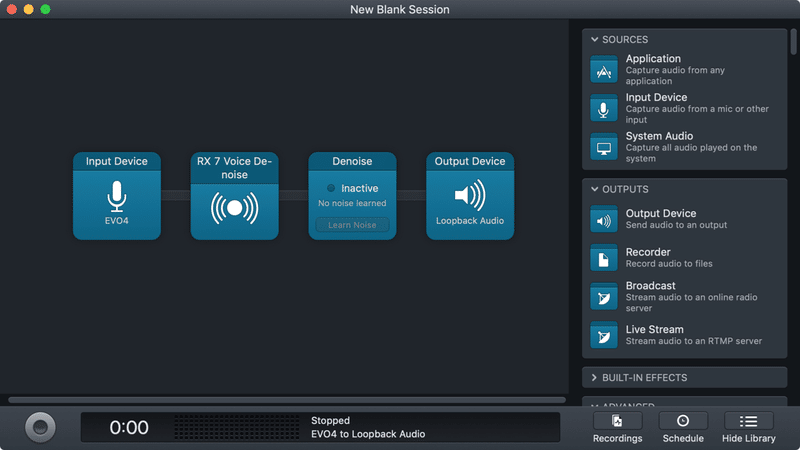Click 'EVO4 to Loopback Audio' status text
This screenshot has width=800, height=450.
[x=368, y=434]
